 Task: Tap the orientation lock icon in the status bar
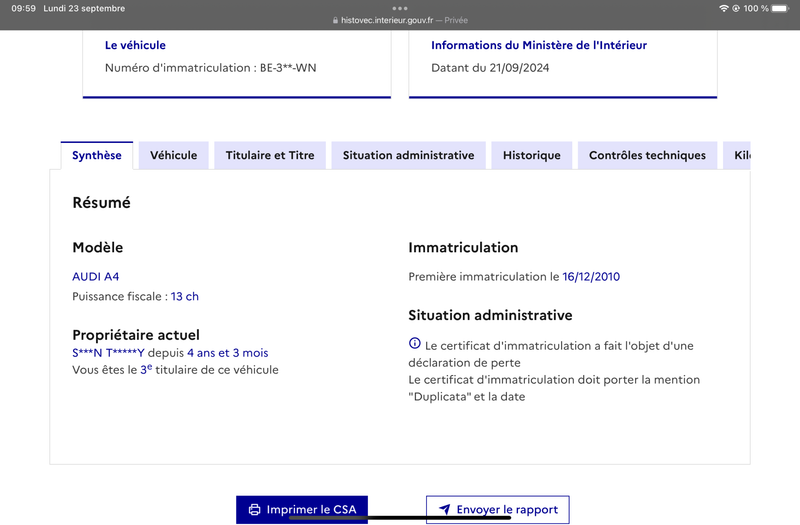click(736, 8)
